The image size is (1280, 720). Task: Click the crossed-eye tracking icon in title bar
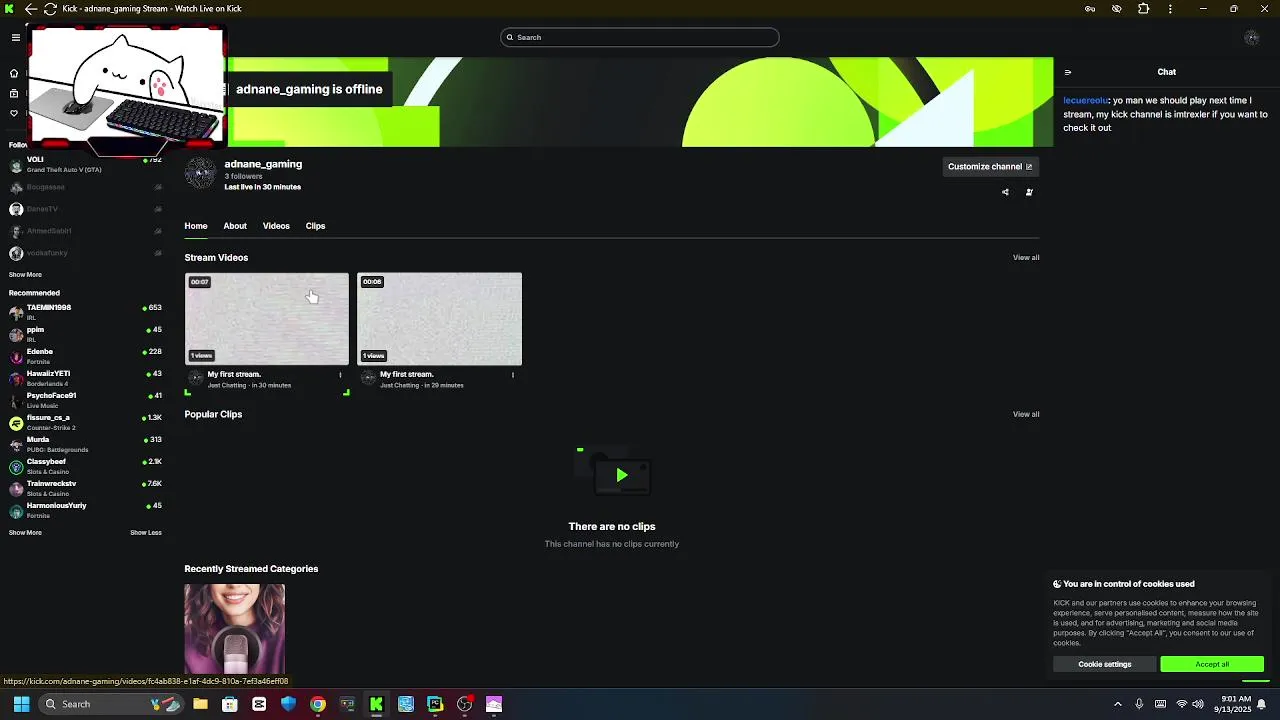coord(1117,9)
